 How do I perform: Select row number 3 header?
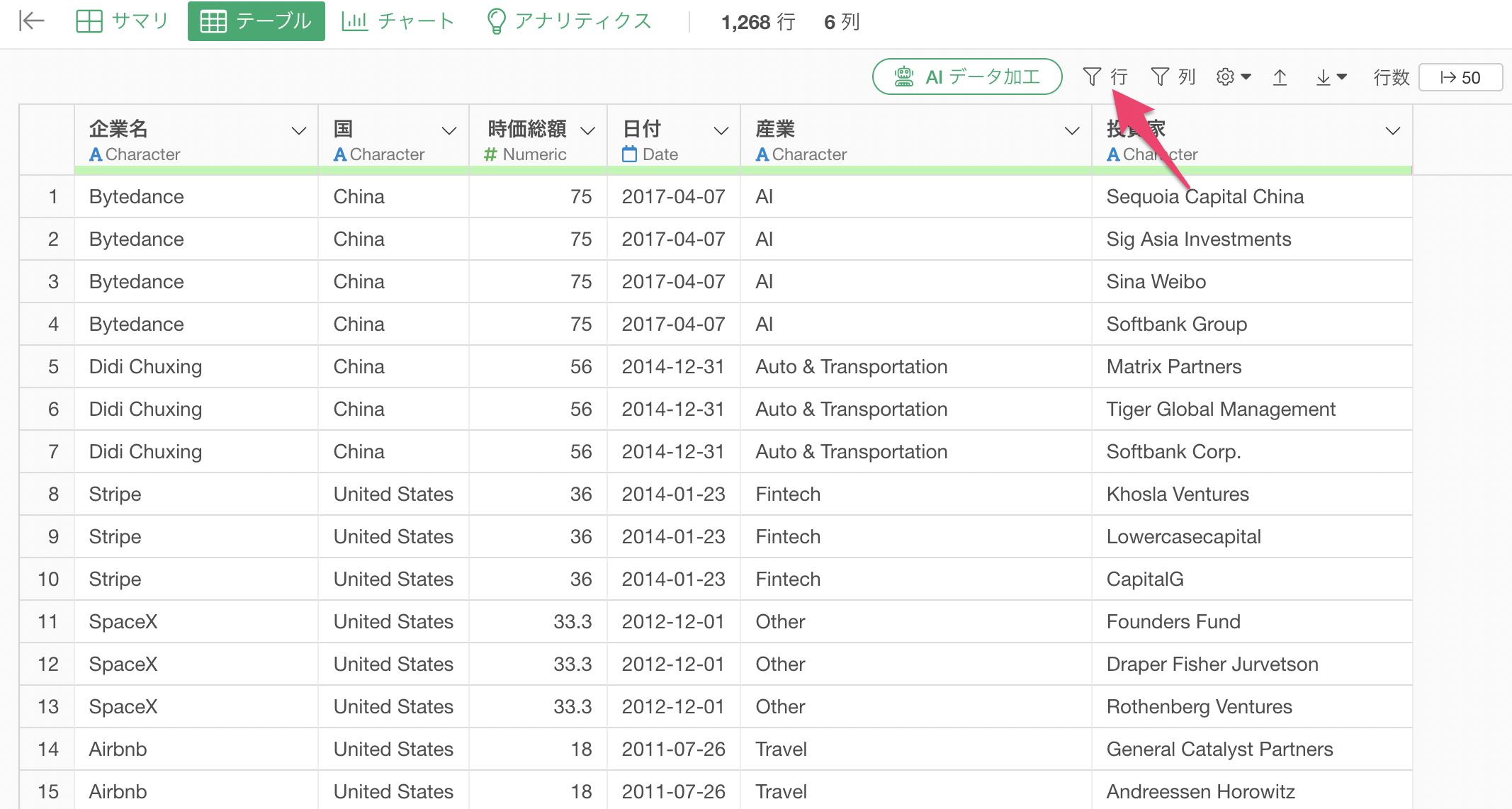pos(47,281)
